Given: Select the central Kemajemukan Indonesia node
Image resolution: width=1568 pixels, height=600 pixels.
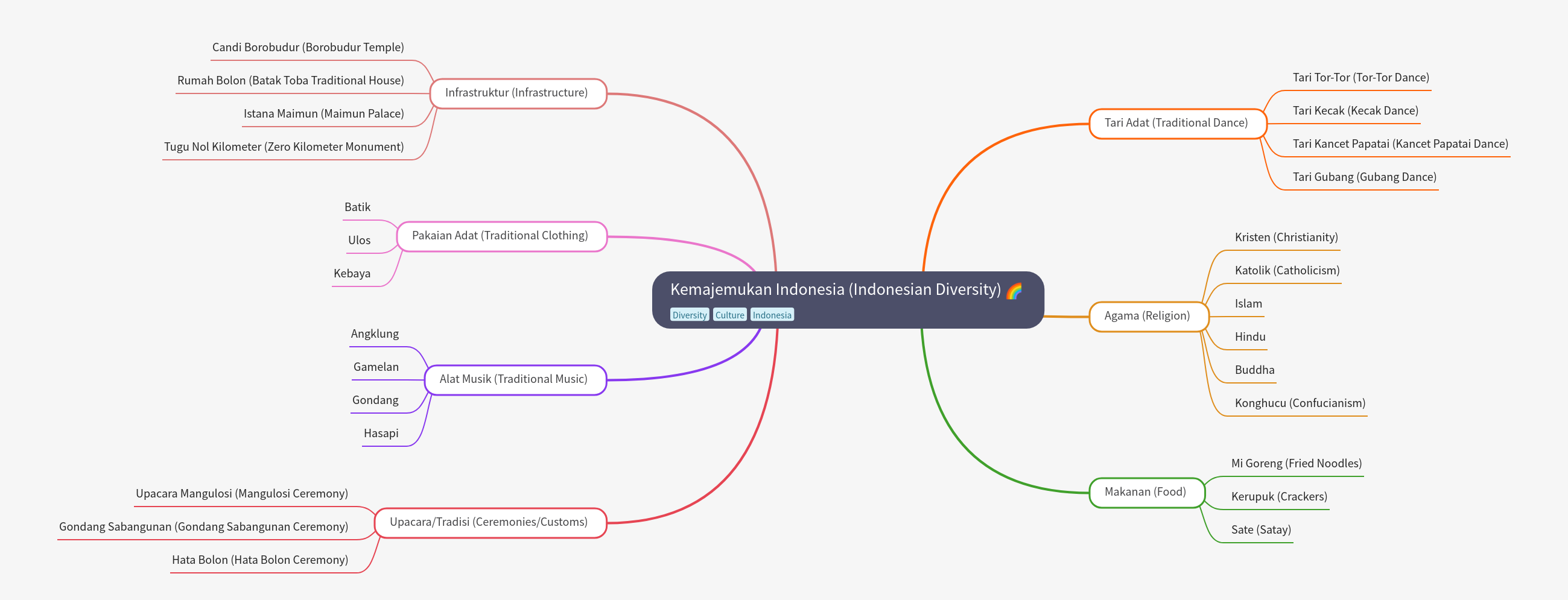Looking at the screenshot, I should point(848,300).
